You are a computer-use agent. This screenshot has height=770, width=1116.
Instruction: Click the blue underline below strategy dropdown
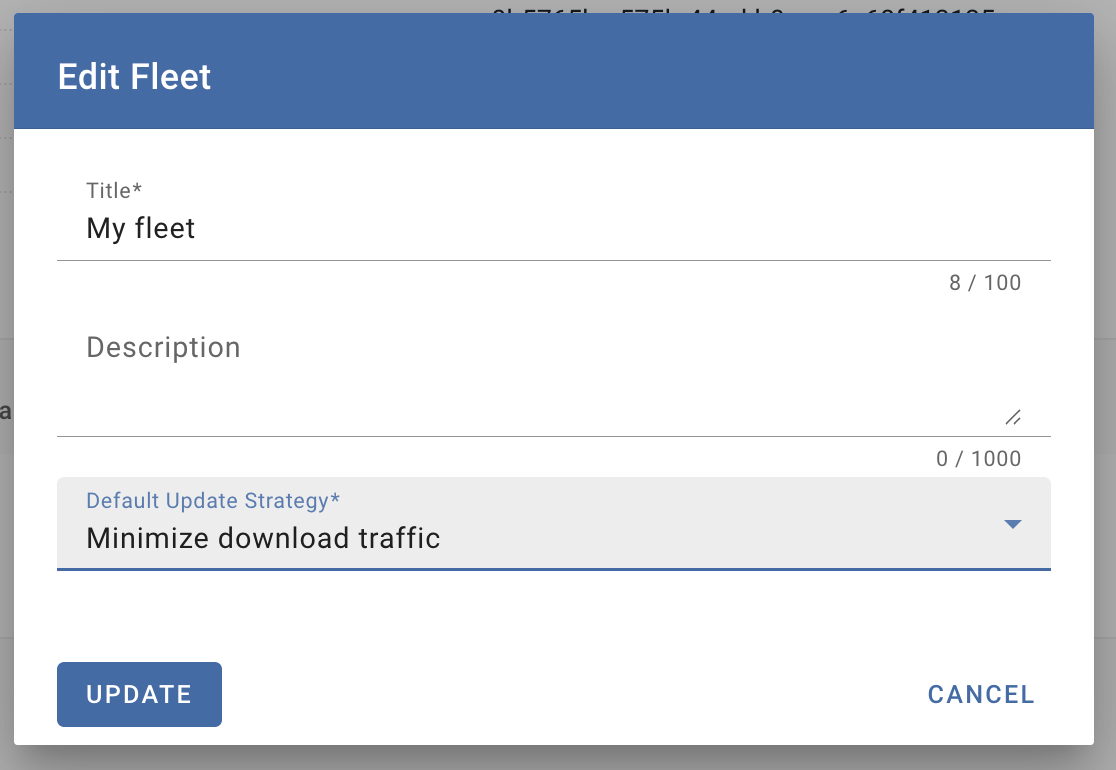pyautogui.click(x=553, y=569)
